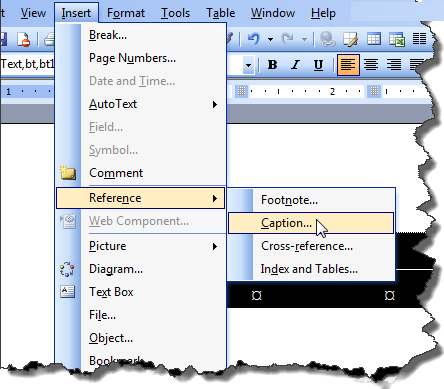The height and width of the screenshot is (389, 444).
Task: Click the Undo arrow icon
Action: coord(254,39)
